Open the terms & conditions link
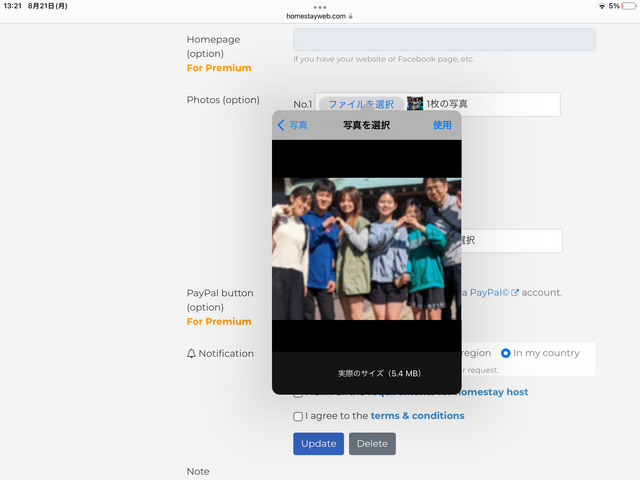 click(417, 416)
